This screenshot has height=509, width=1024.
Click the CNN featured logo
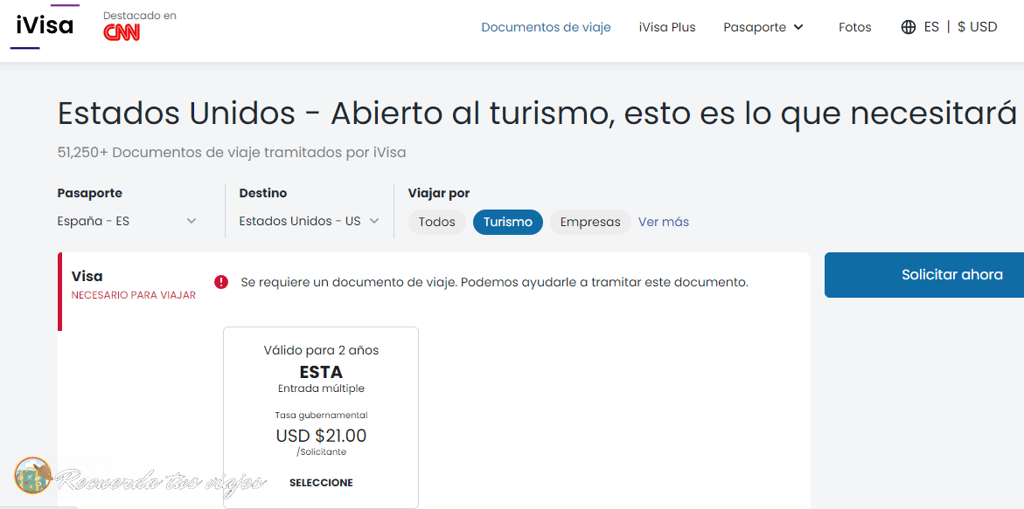(121, 33)
